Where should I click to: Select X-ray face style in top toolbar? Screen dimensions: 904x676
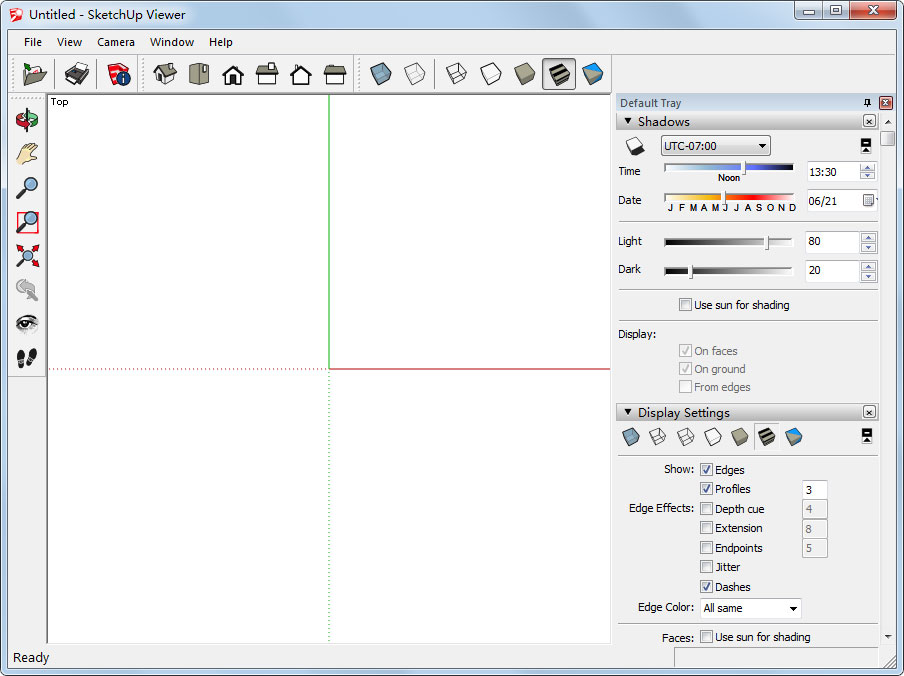tap(381, 74)
